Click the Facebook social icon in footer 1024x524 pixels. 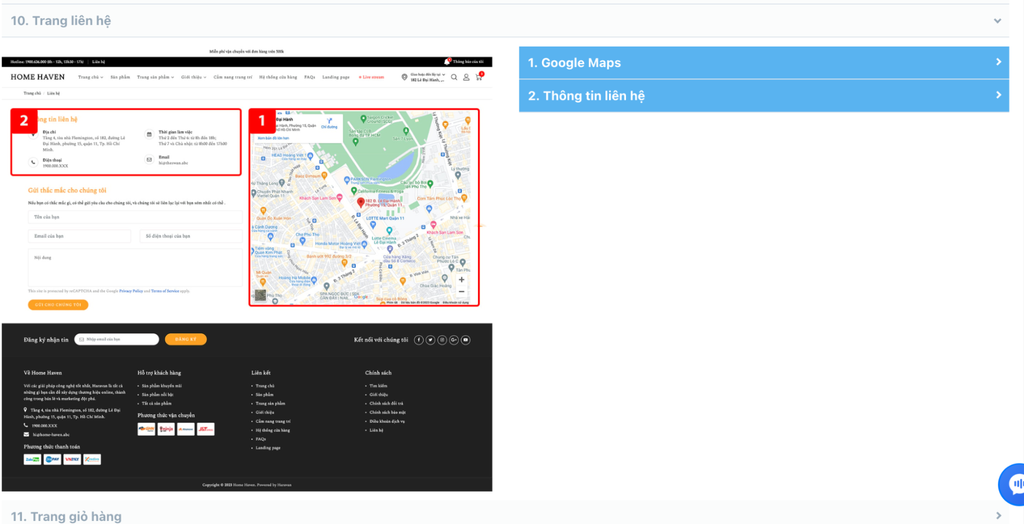point(419,340)
